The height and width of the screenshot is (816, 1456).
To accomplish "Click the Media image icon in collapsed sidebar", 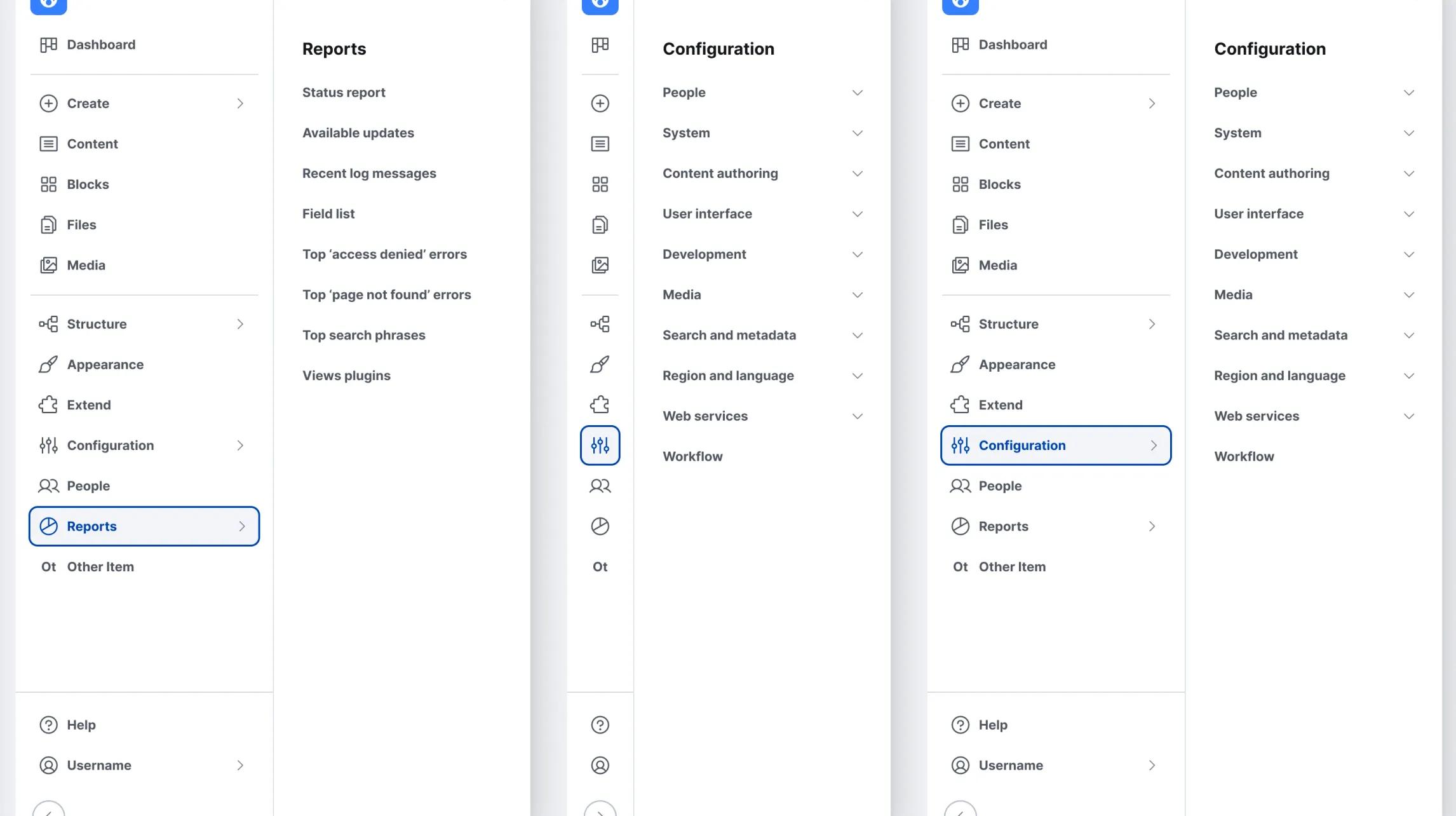I will (x=600, y=265).
